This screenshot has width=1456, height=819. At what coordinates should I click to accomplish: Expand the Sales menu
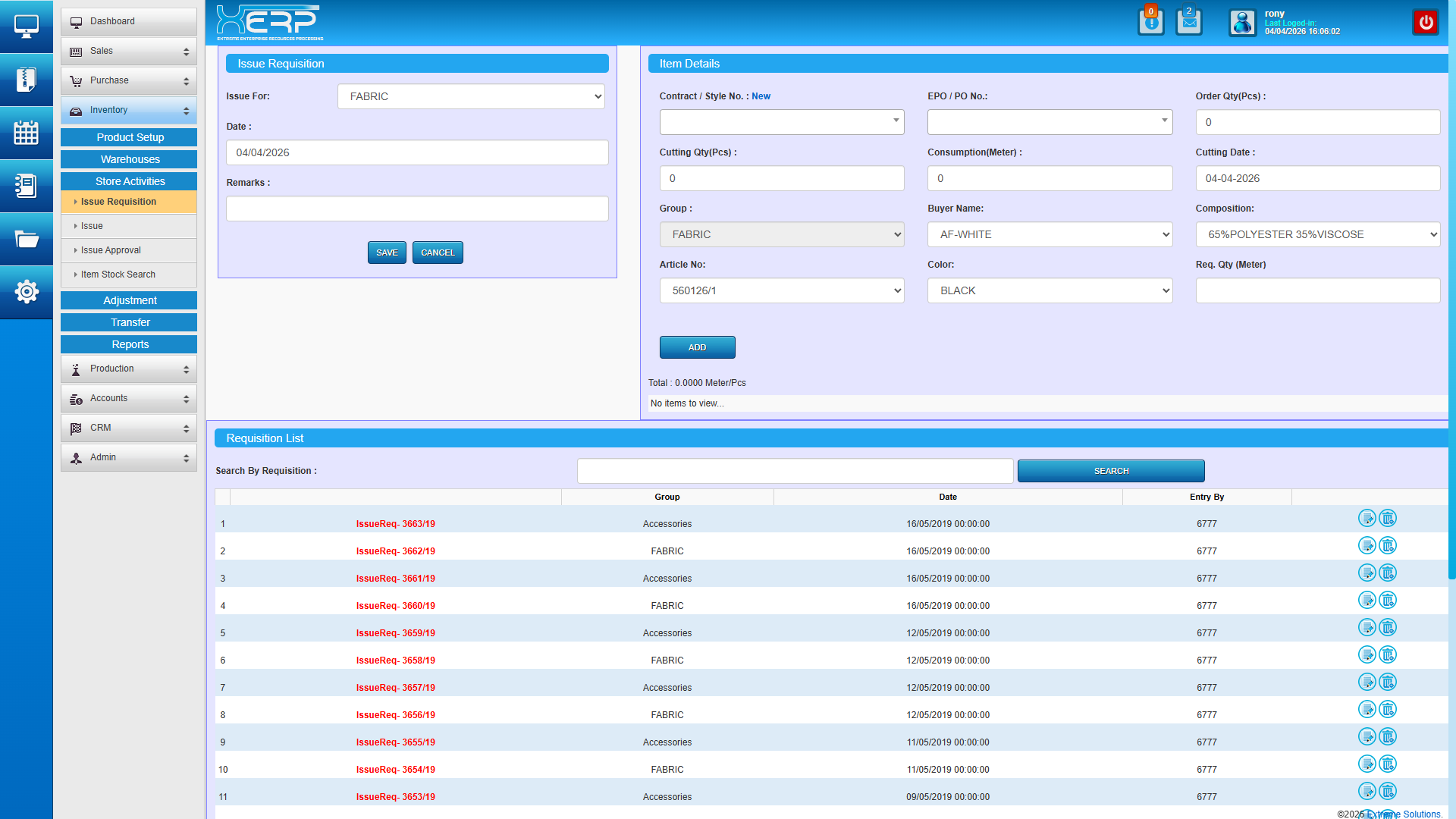129,51
